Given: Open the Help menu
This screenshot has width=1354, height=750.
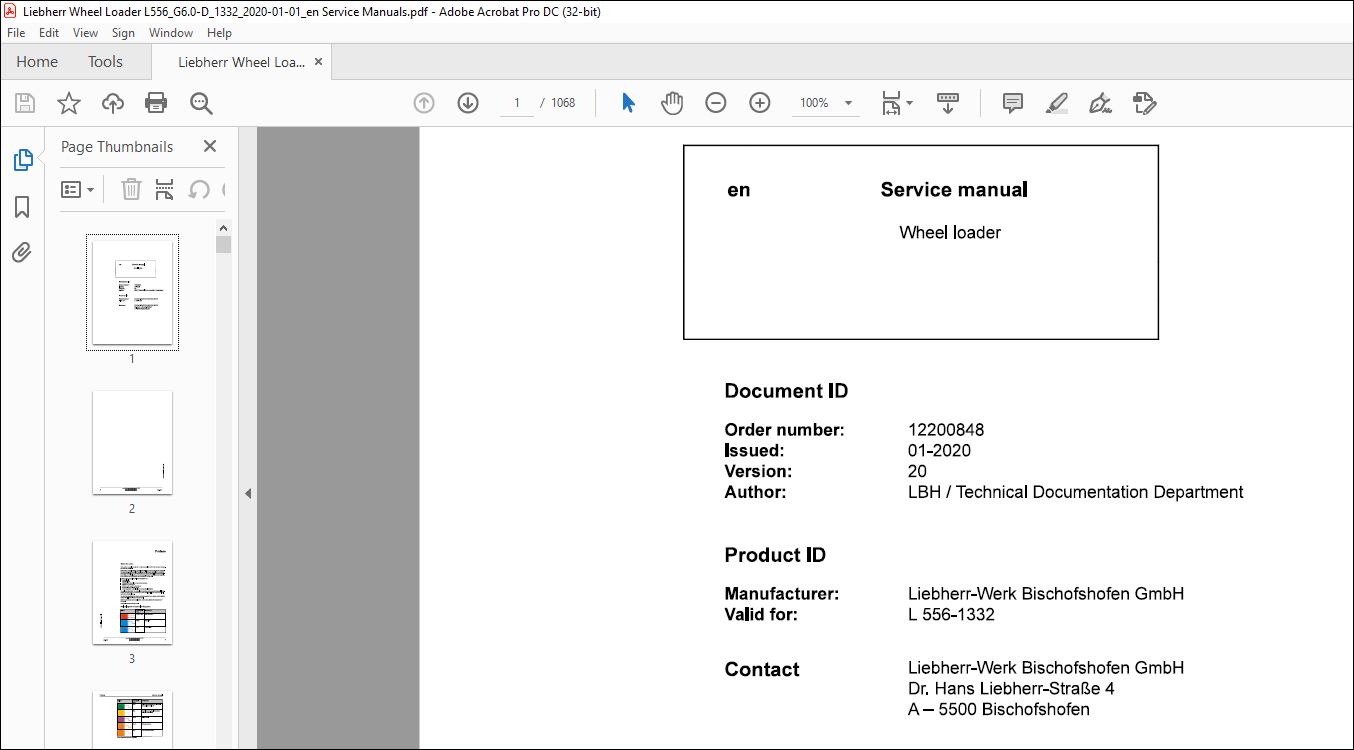Looking at the screenshot, I should (219, 33).
